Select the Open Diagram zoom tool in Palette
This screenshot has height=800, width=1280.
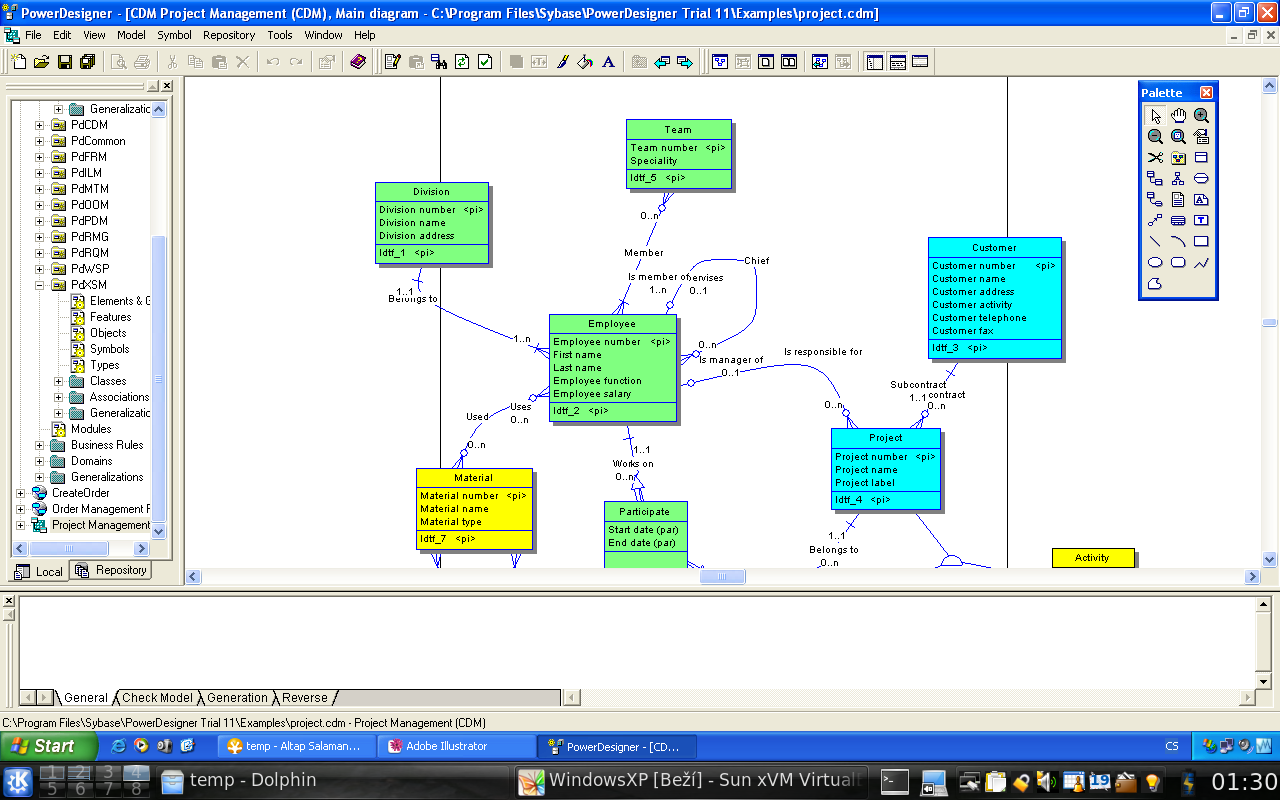(x=1178, y=136)
